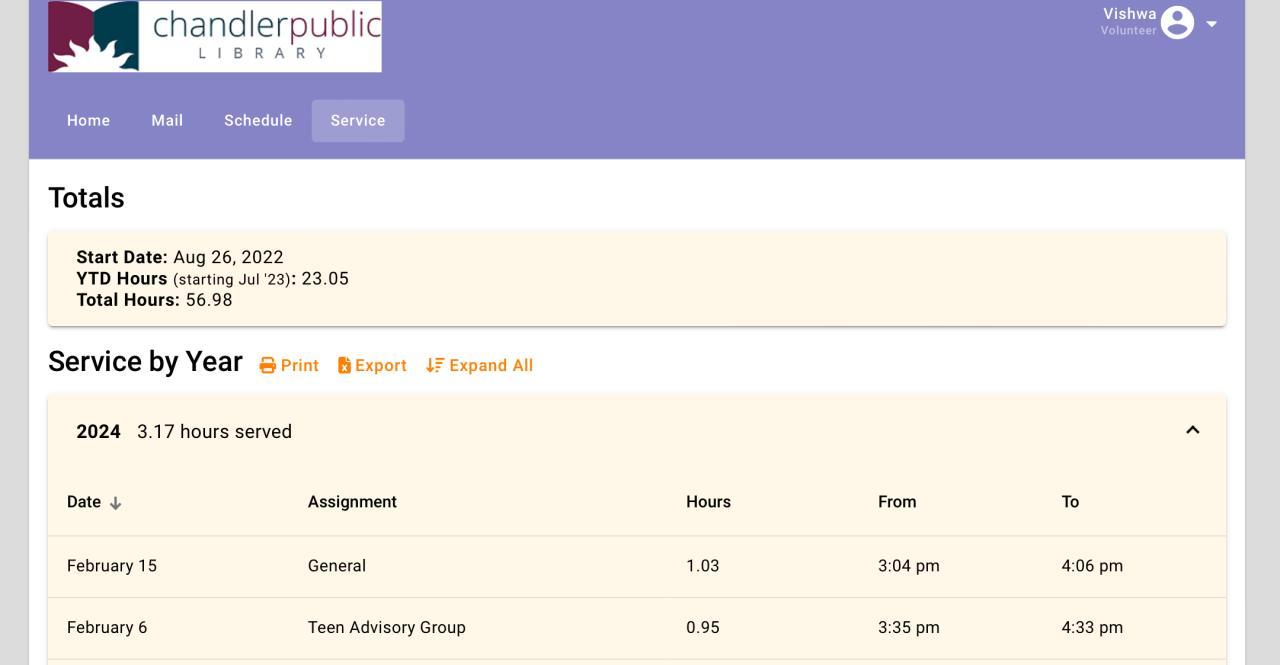Click the Chandler Public Library logo
The height and width of the screenshot is (665, 1280).
(x=215, y=37)
